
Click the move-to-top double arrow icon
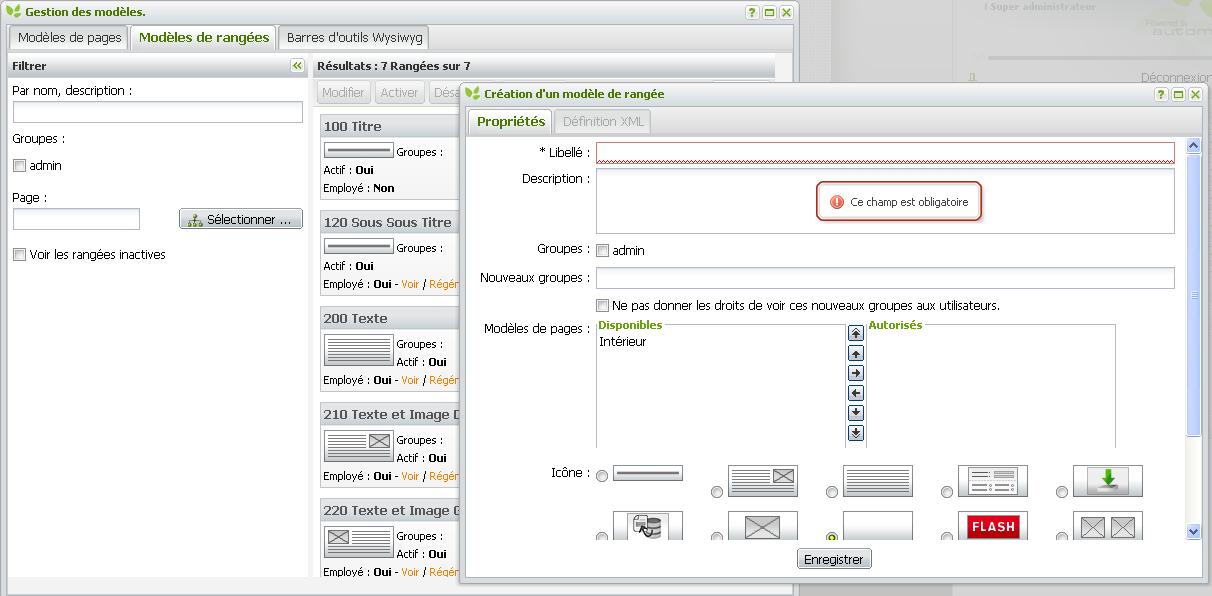(x=856, y=333)
